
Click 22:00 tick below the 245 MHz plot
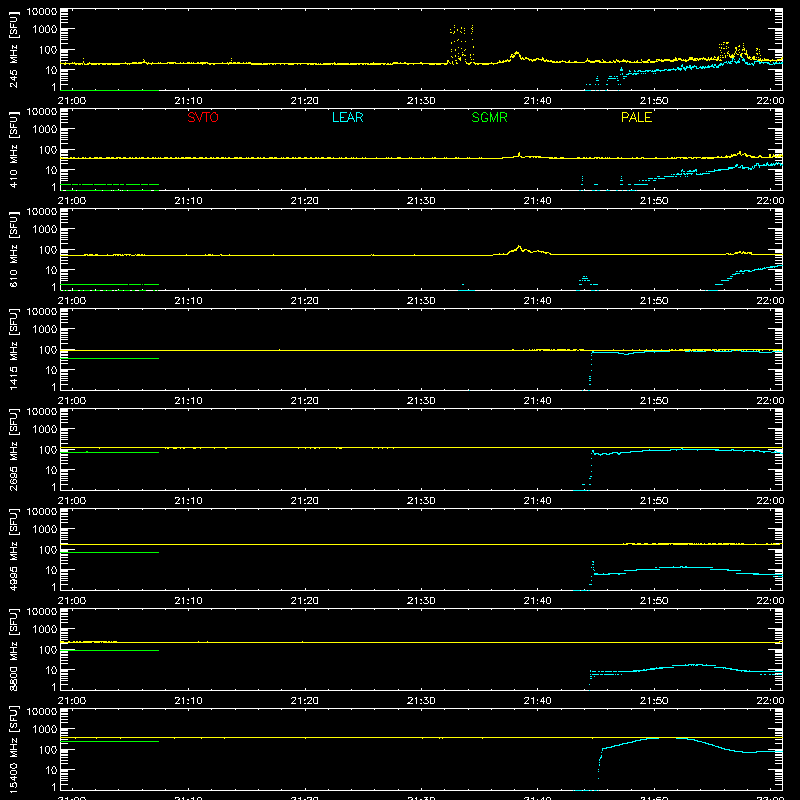click(x=770, y=101)
